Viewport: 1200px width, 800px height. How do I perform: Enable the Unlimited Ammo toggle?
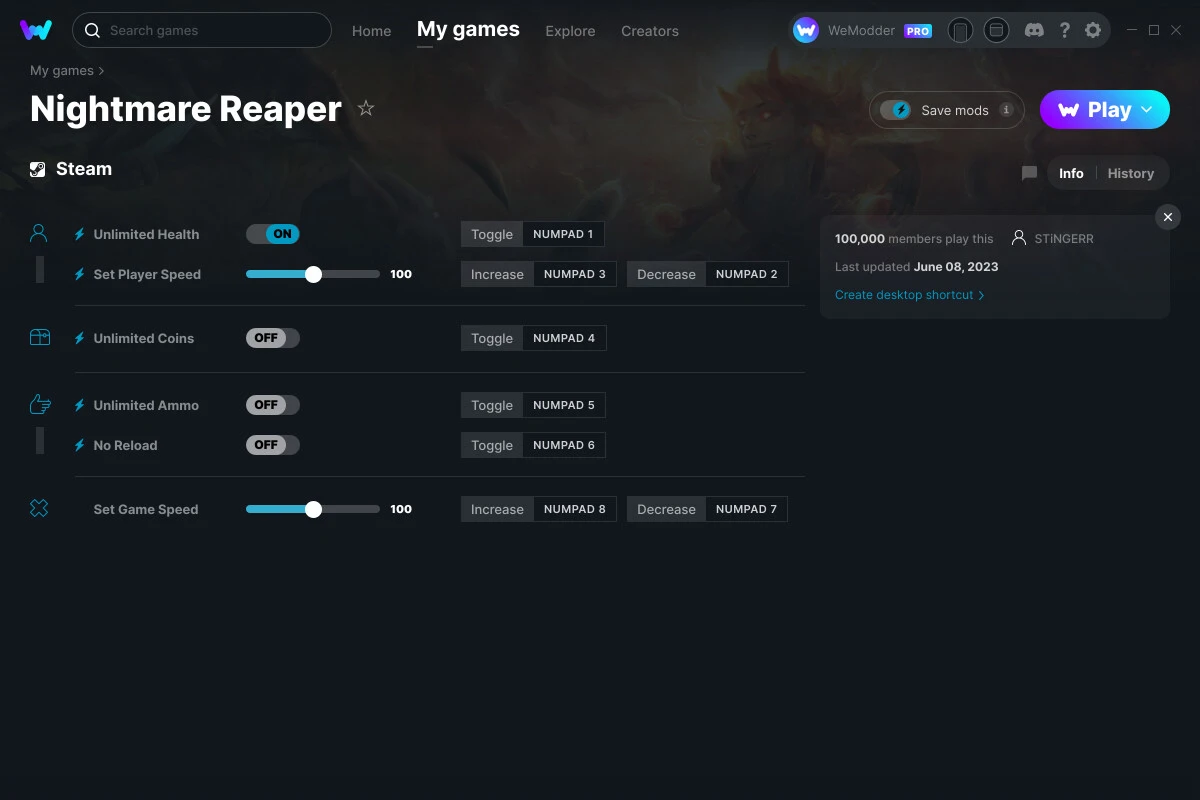click(273, 405)
